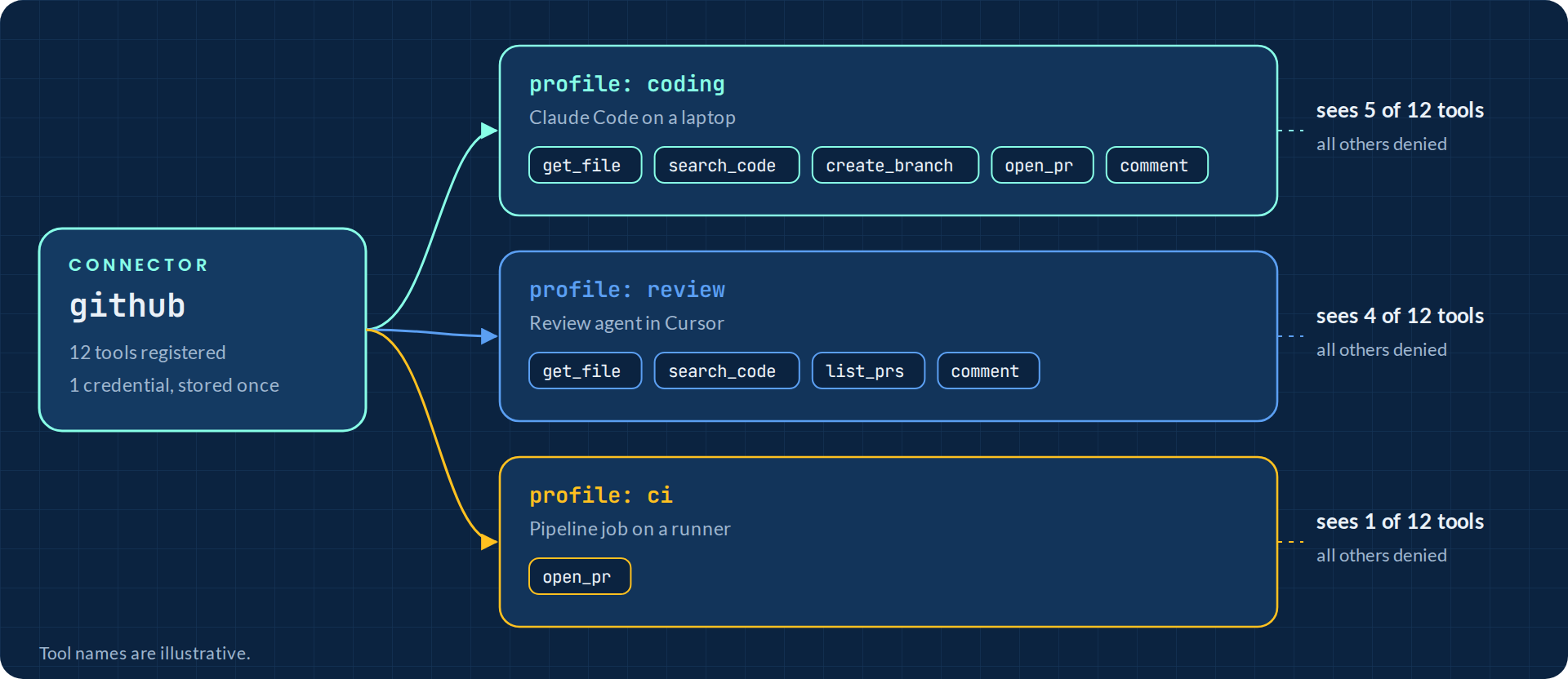Select the comment chip in the review profile
This screenshot has width=1568, height=679.
tap(988, 371)
